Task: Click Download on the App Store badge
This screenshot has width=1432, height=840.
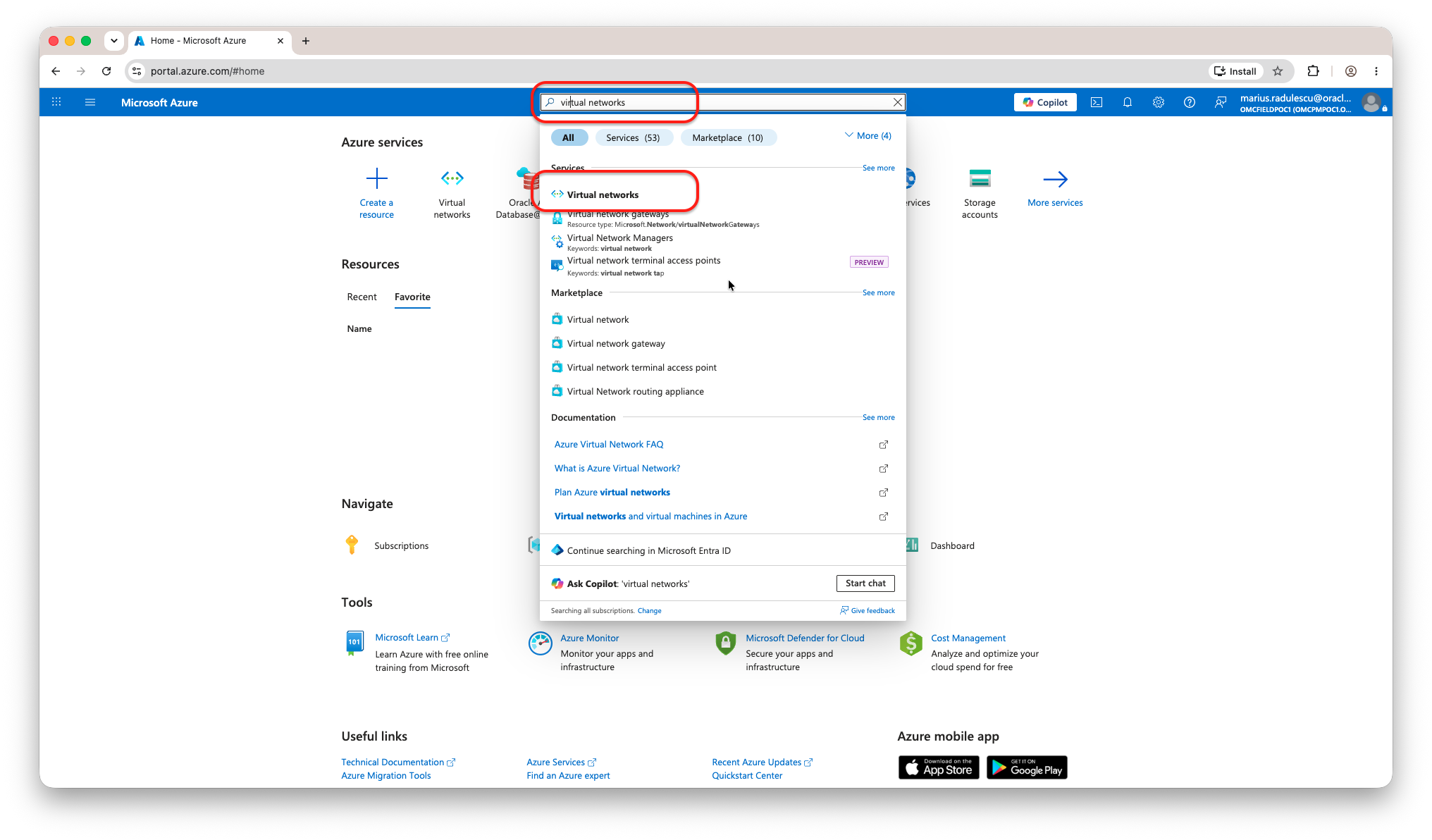Action: 939,767
